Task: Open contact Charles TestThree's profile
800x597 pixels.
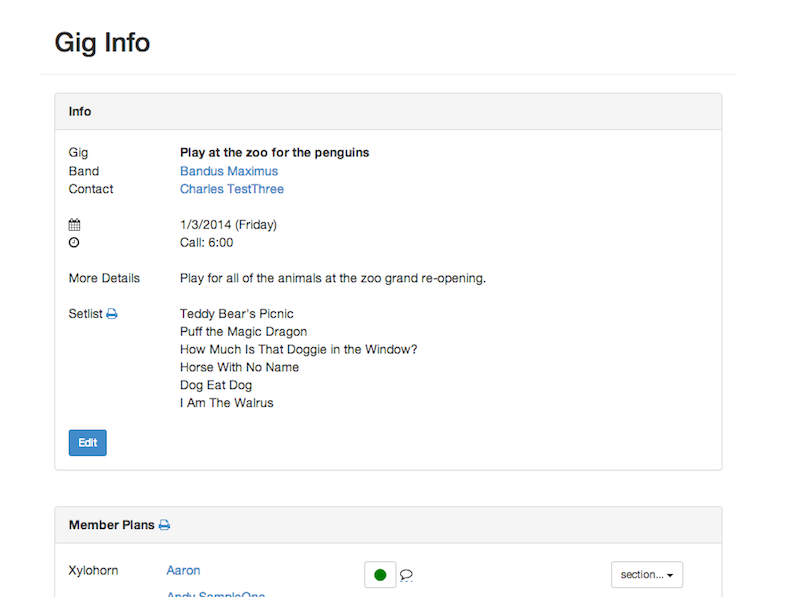Action: [232, 189]
